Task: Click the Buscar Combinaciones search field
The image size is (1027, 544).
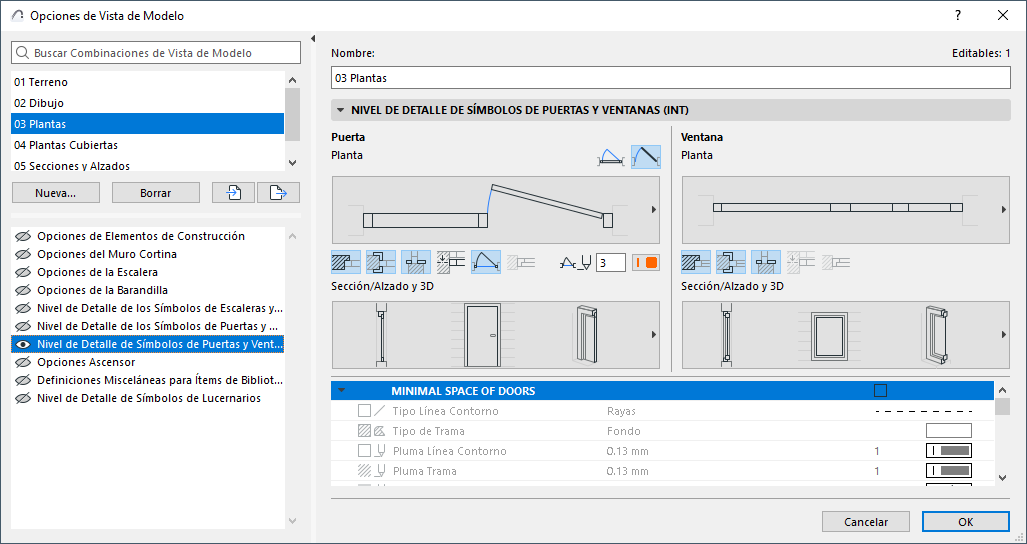Action: point(156,53)
